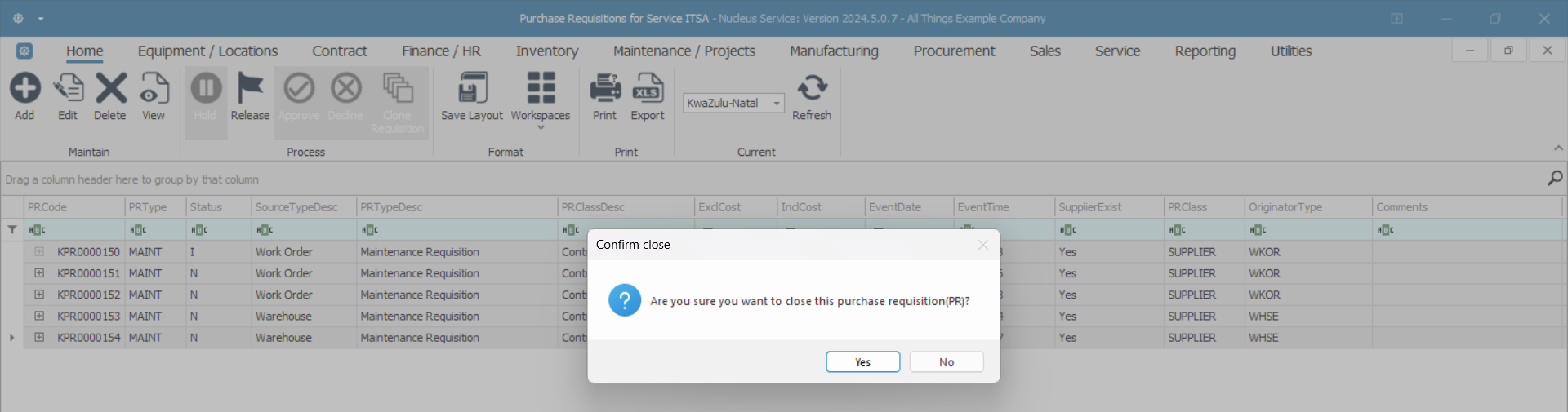Expand row KPR0000153

click(x=39, y=316)
